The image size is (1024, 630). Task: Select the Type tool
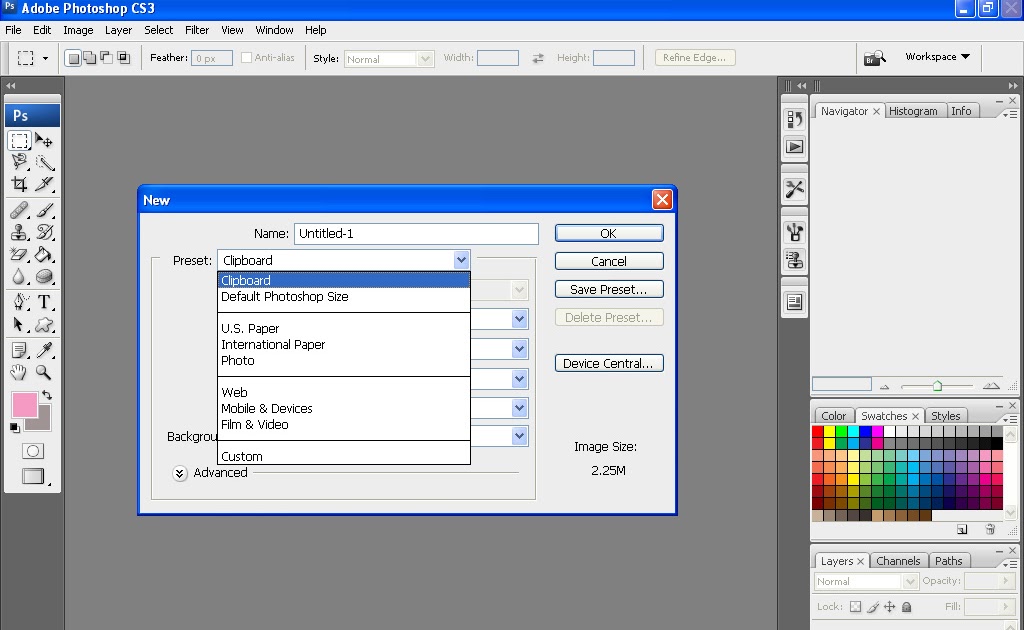(x=44, y=302)
